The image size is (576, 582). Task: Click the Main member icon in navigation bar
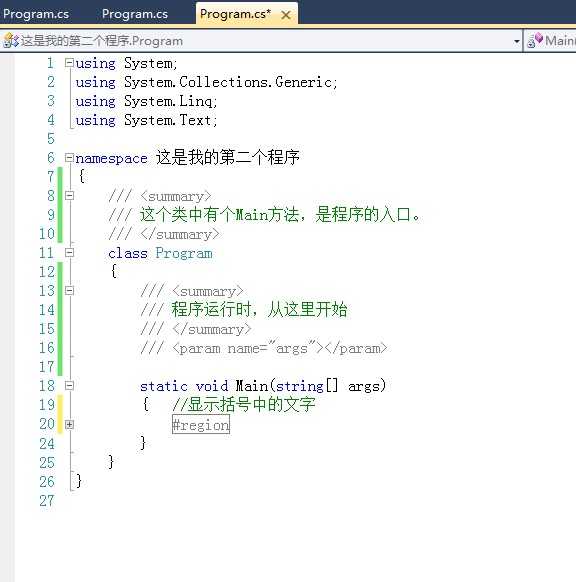coord(535,40)
